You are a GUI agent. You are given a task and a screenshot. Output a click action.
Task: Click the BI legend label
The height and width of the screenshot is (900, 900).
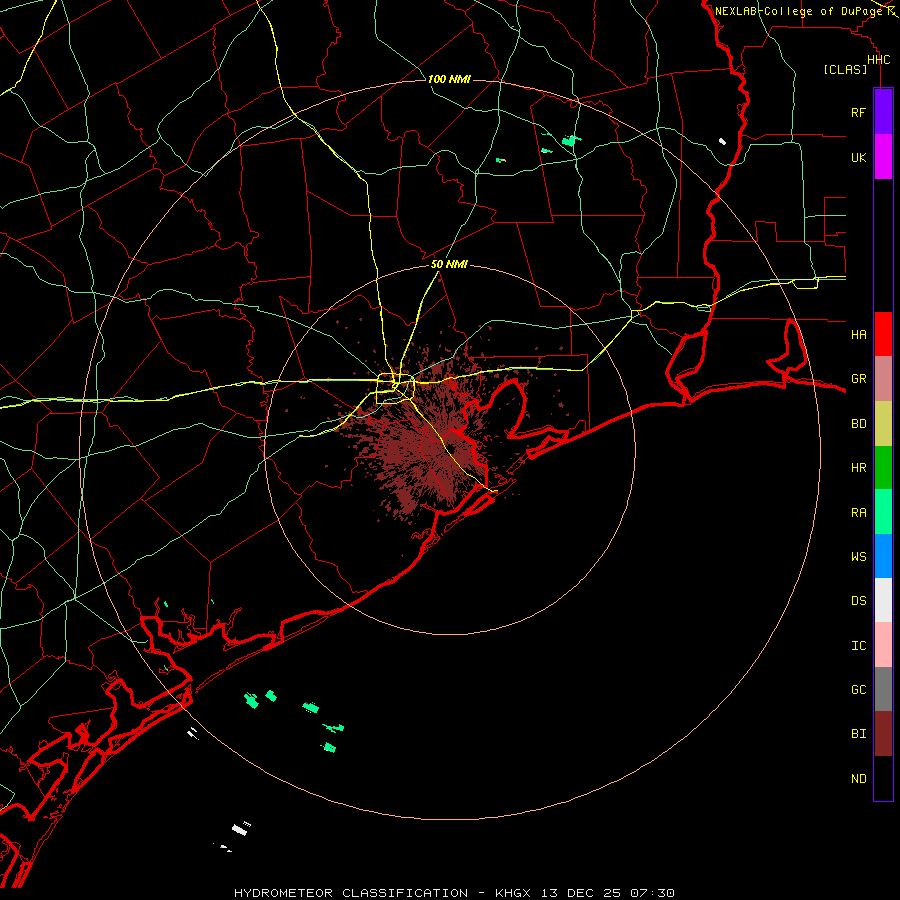click(x=858, y=734)
